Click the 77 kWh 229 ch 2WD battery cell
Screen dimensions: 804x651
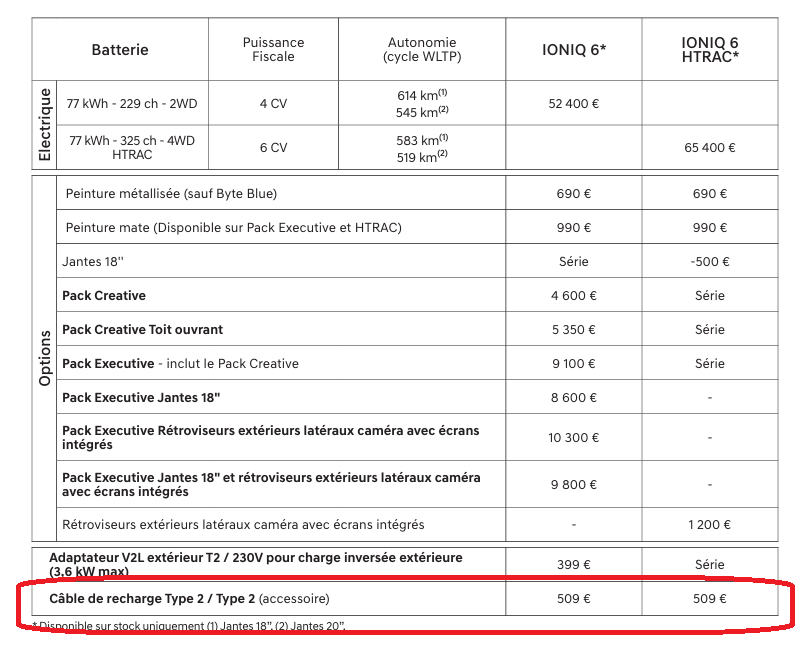coord(132,104)
